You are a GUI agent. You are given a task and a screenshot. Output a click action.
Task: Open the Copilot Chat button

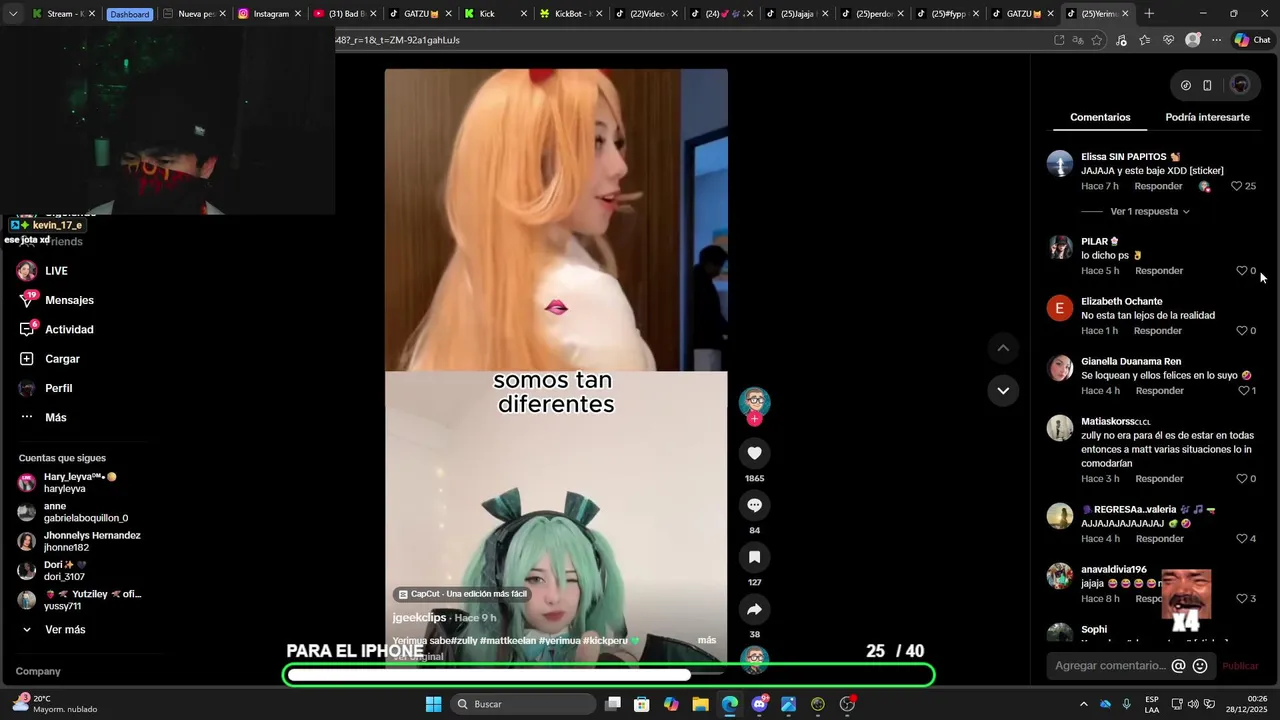[x=1252, y=40]
